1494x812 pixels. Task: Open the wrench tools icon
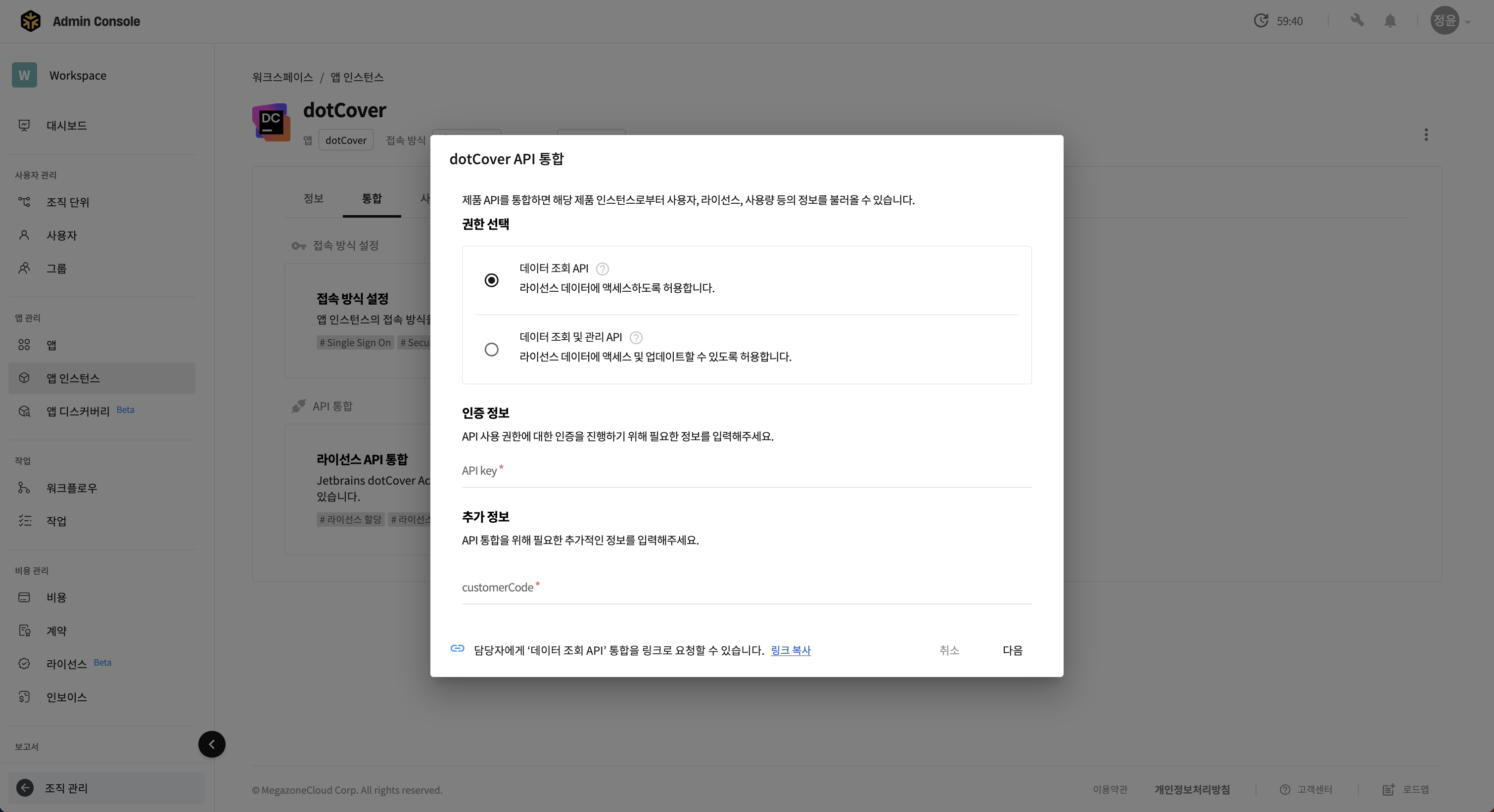(1357, 21)
